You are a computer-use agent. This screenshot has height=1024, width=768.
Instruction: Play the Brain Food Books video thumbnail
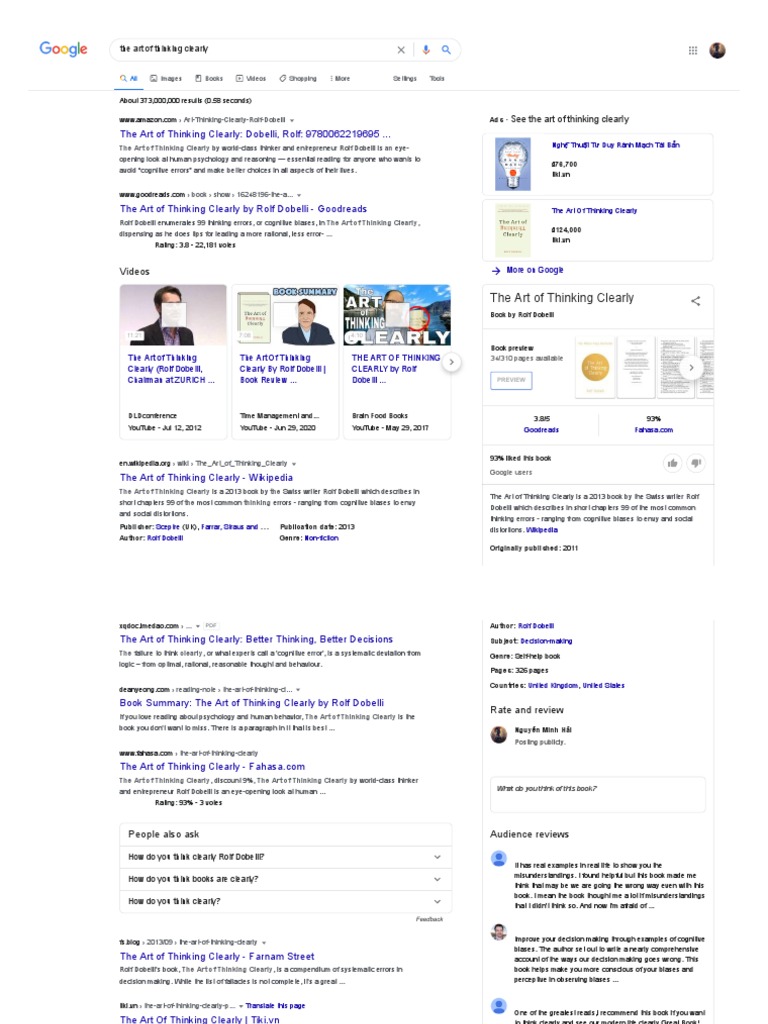[397, 315]
